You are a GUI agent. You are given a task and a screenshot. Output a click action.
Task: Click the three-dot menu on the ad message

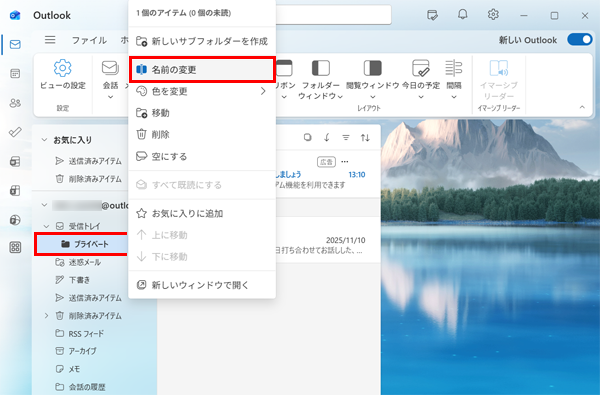(x=345, y=162)
